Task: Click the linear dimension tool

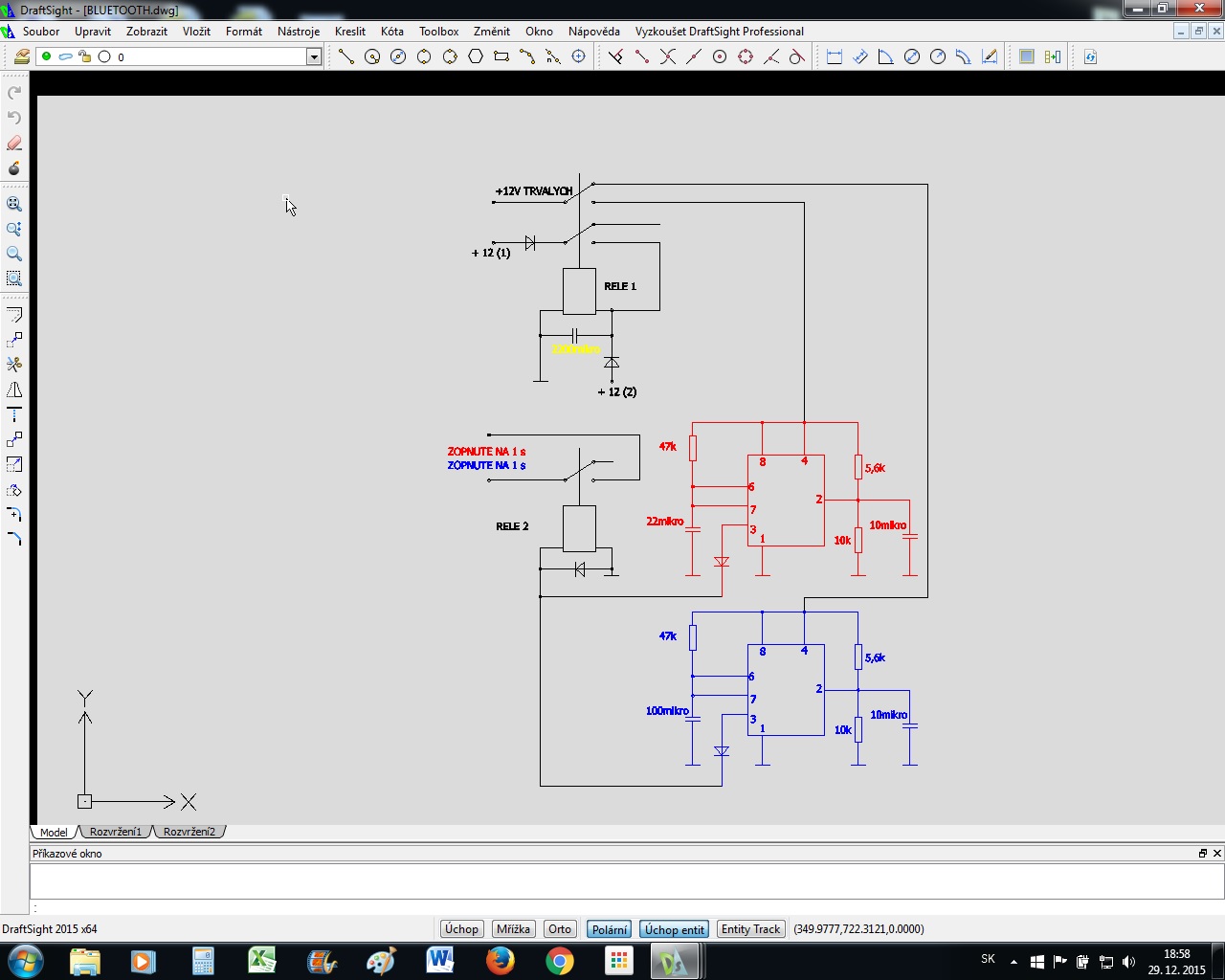Action: (x=834, y=57)
